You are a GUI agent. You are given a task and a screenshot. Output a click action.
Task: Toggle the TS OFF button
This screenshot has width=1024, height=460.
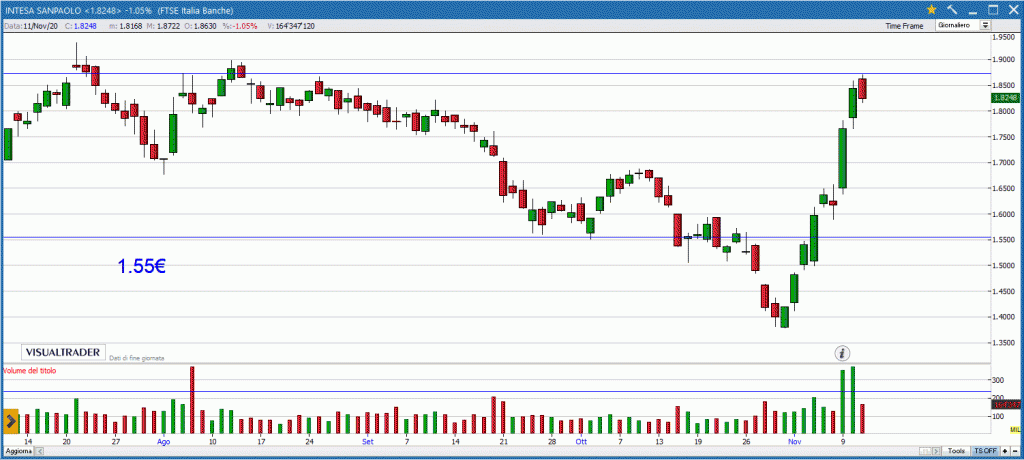(985, 451)
